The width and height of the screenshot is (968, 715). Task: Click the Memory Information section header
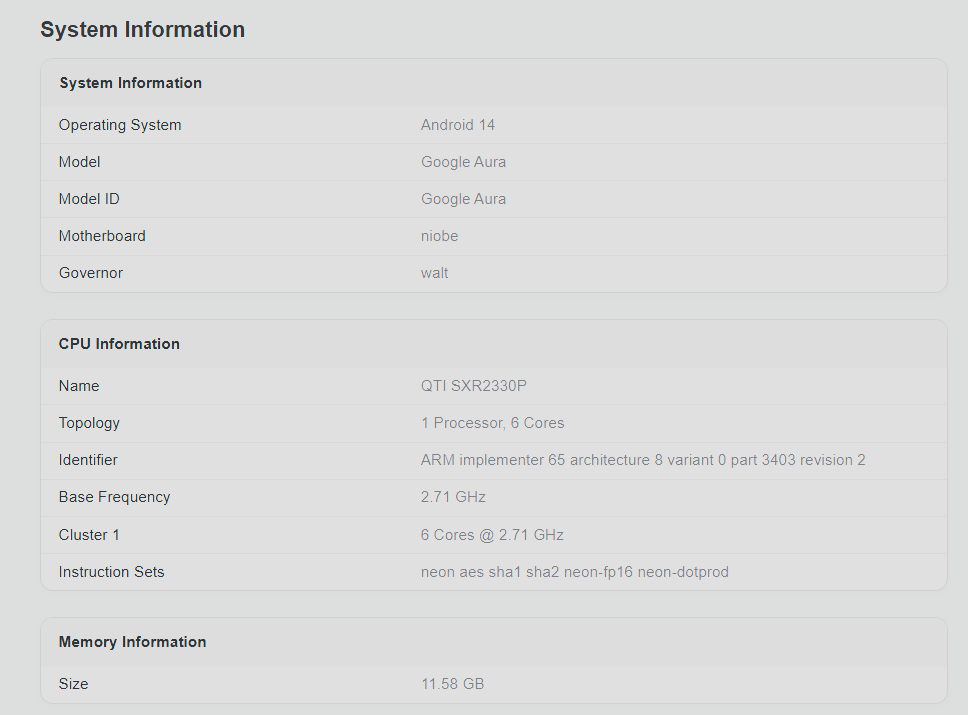coord(132,642)
